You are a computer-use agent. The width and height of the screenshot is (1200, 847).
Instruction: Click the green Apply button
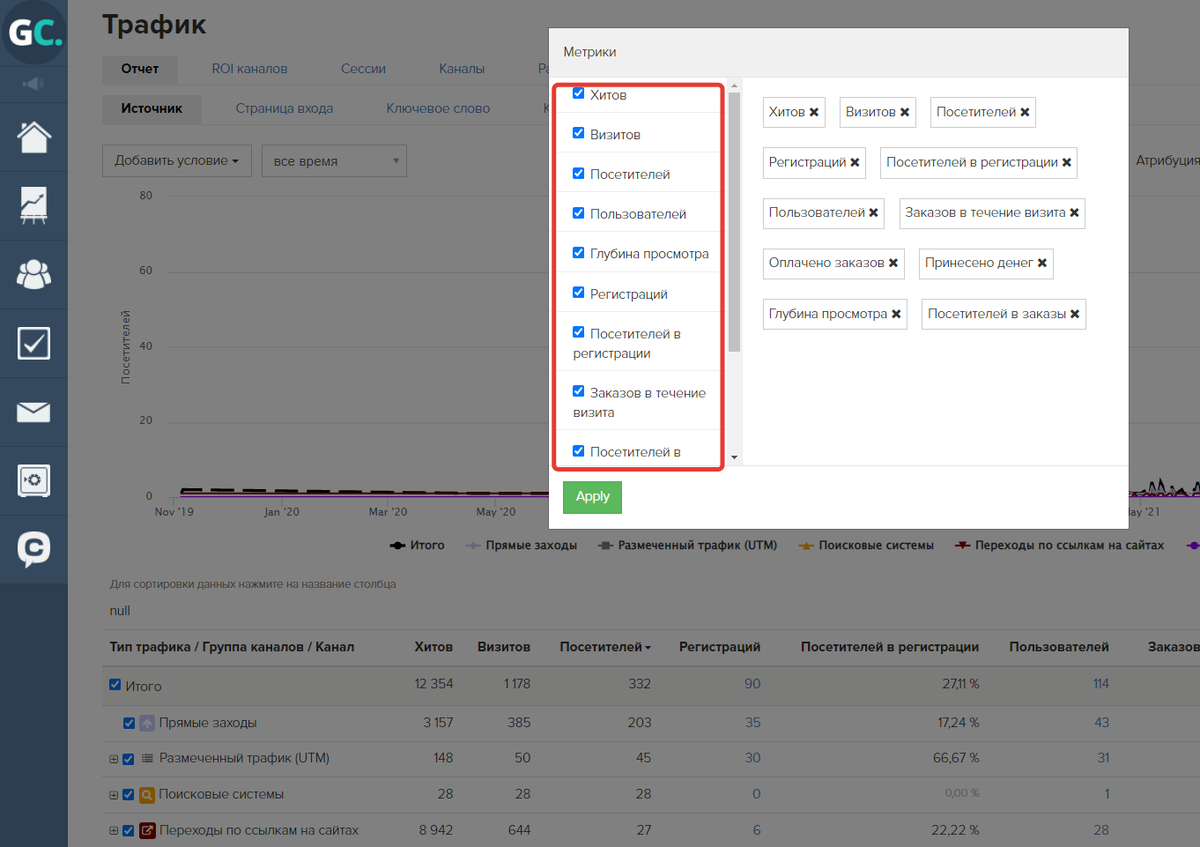tap(592, 497)
